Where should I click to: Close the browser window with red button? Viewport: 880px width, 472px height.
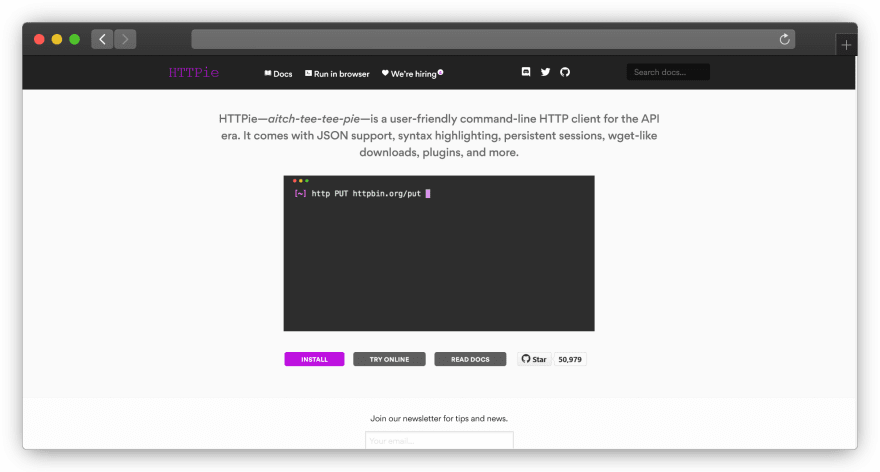(x=39, y=39)
